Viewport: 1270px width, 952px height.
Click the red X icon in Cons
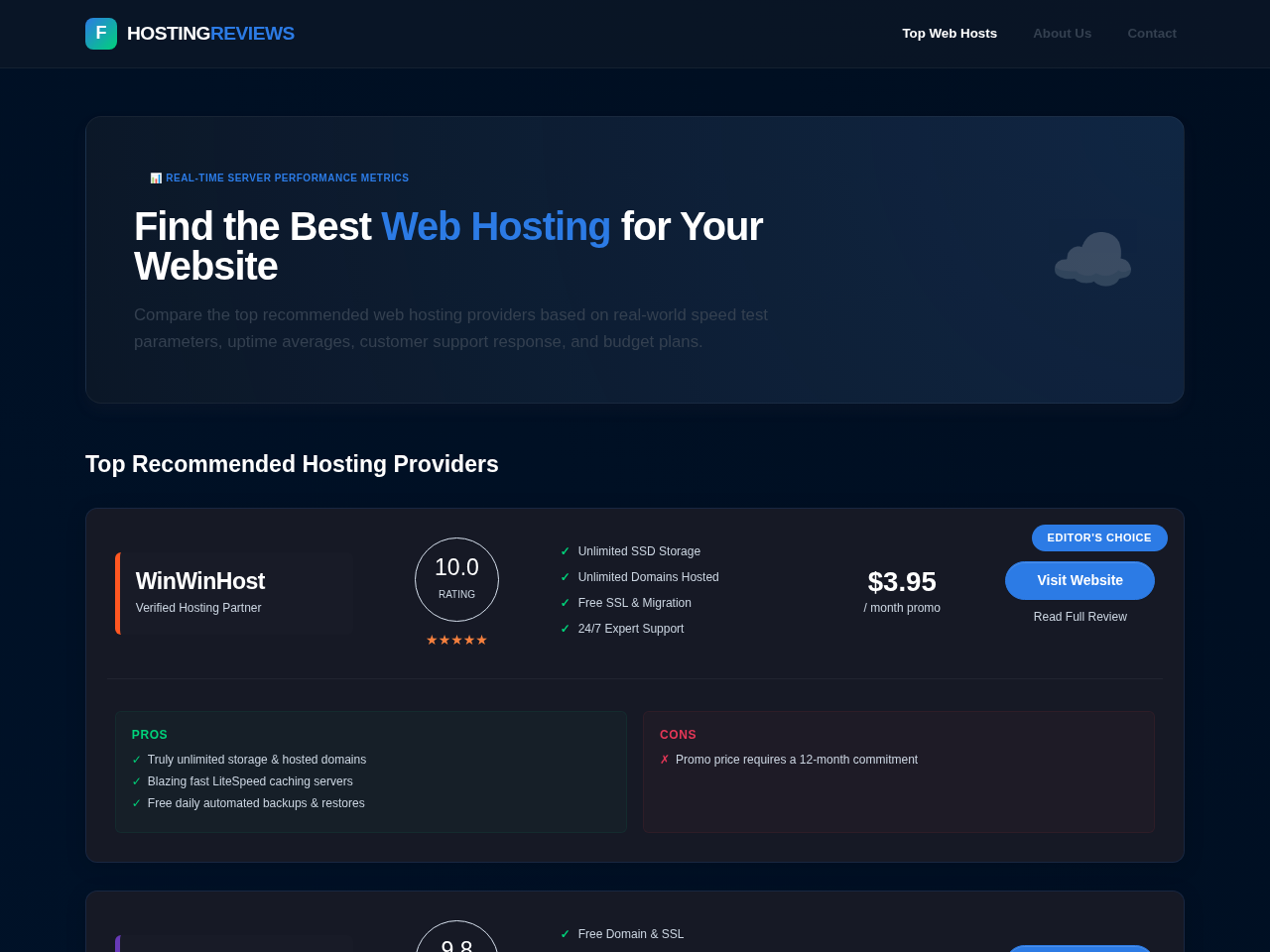665,760
